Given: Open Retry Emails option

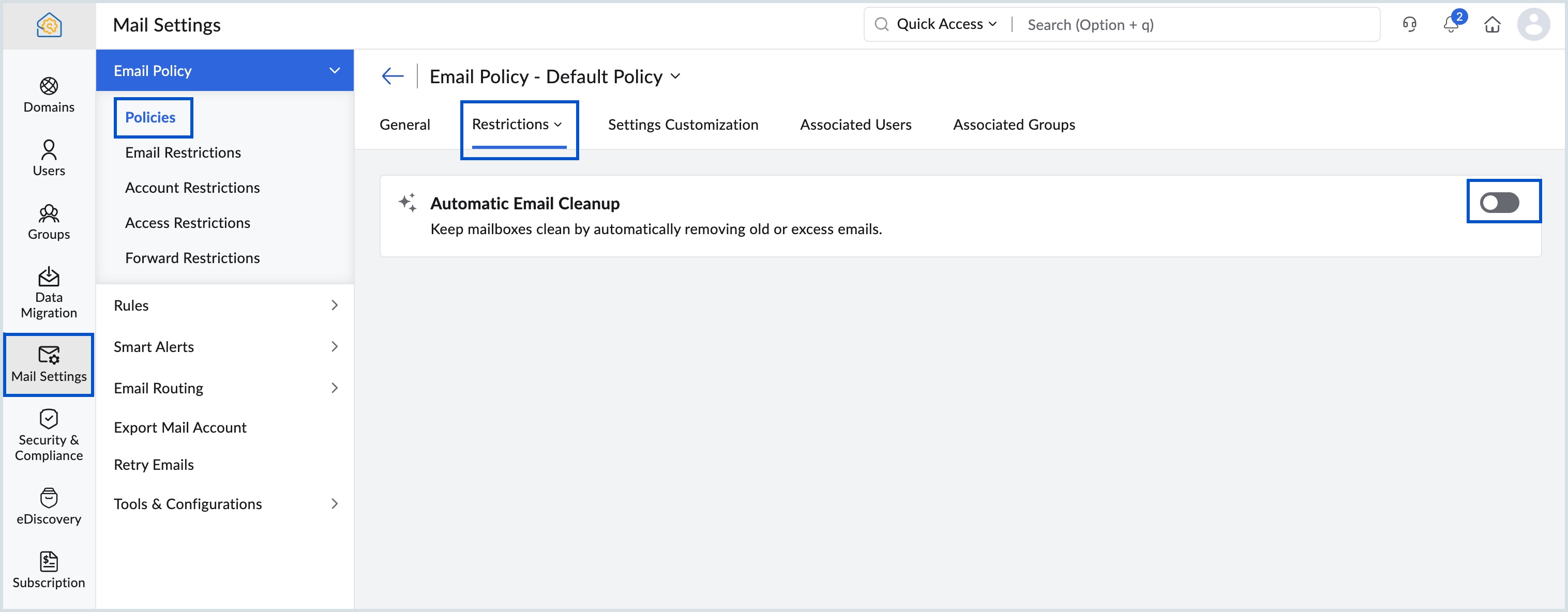Looking at the screenshot, I should (x=154, y=465).
